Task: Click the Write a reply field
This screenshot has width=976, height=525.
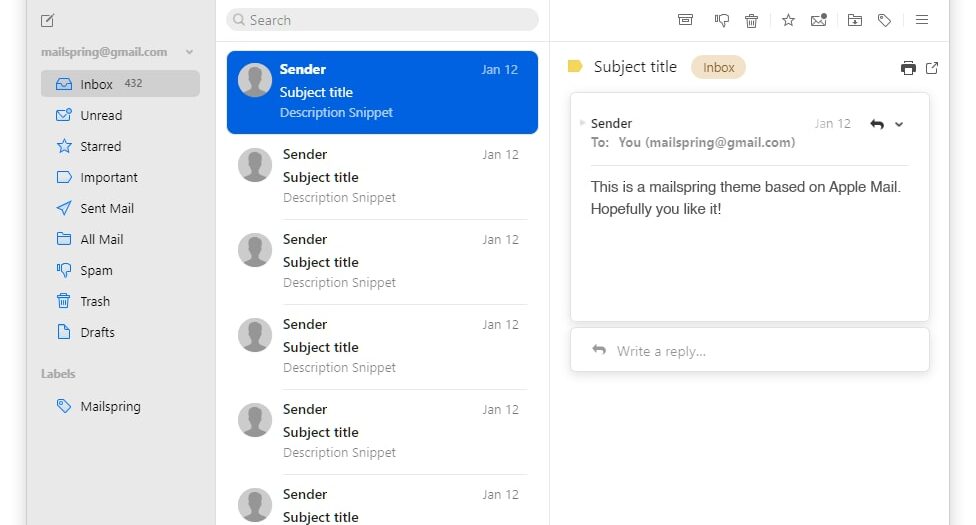Action: pyautogui.click(x=749, y=351)
